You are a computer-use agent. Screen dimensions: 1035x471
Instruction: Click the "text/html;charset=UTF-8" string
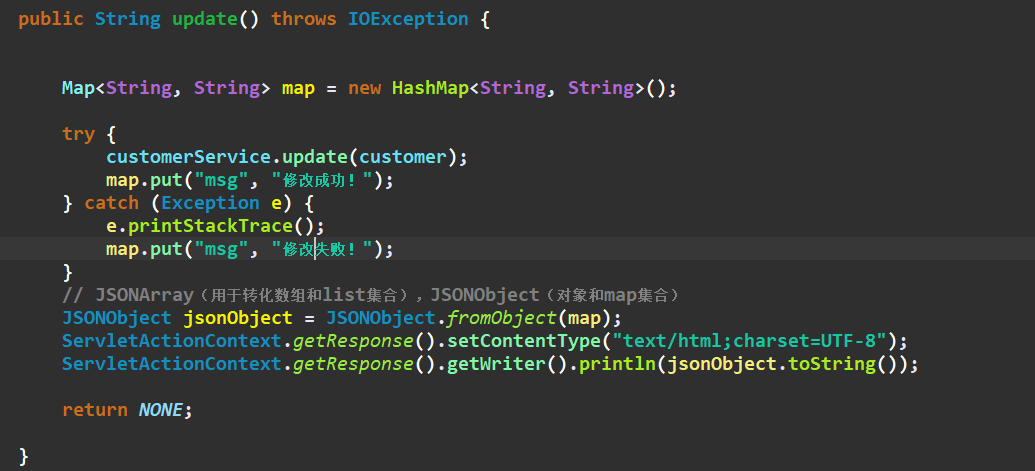point(749,341)
